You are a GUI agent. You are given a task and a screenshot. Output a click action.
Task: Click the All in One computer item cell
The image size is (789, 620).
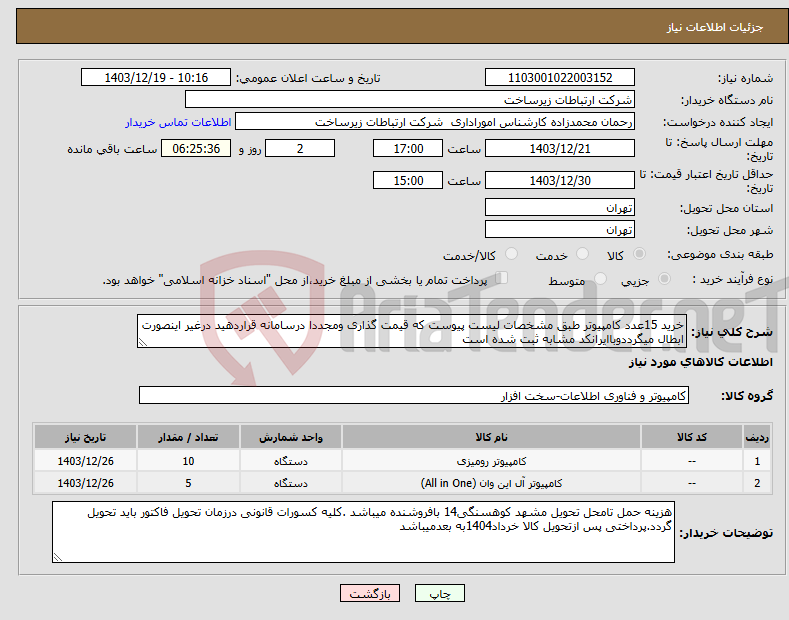(491, 483)
